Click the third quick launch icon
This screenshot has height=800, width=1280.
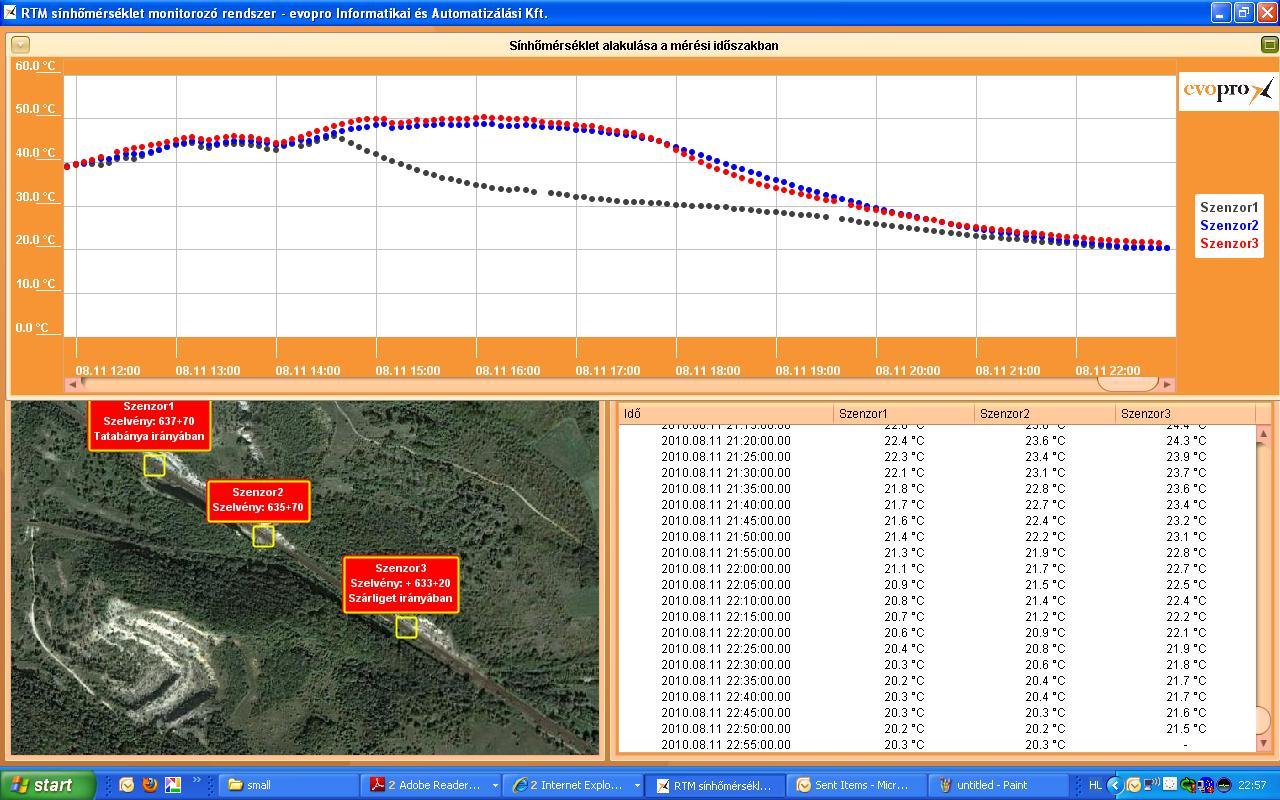click(x=172, y=785)
